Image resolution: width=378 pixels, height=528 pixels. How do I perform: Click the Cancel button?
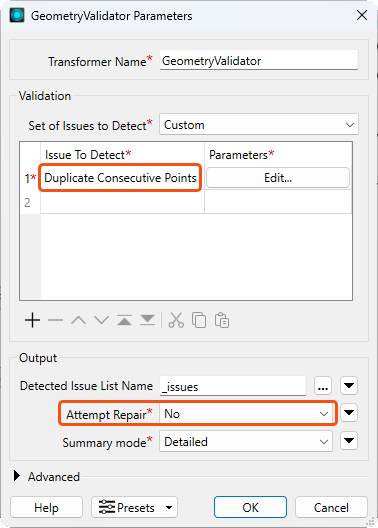point(331,507)
